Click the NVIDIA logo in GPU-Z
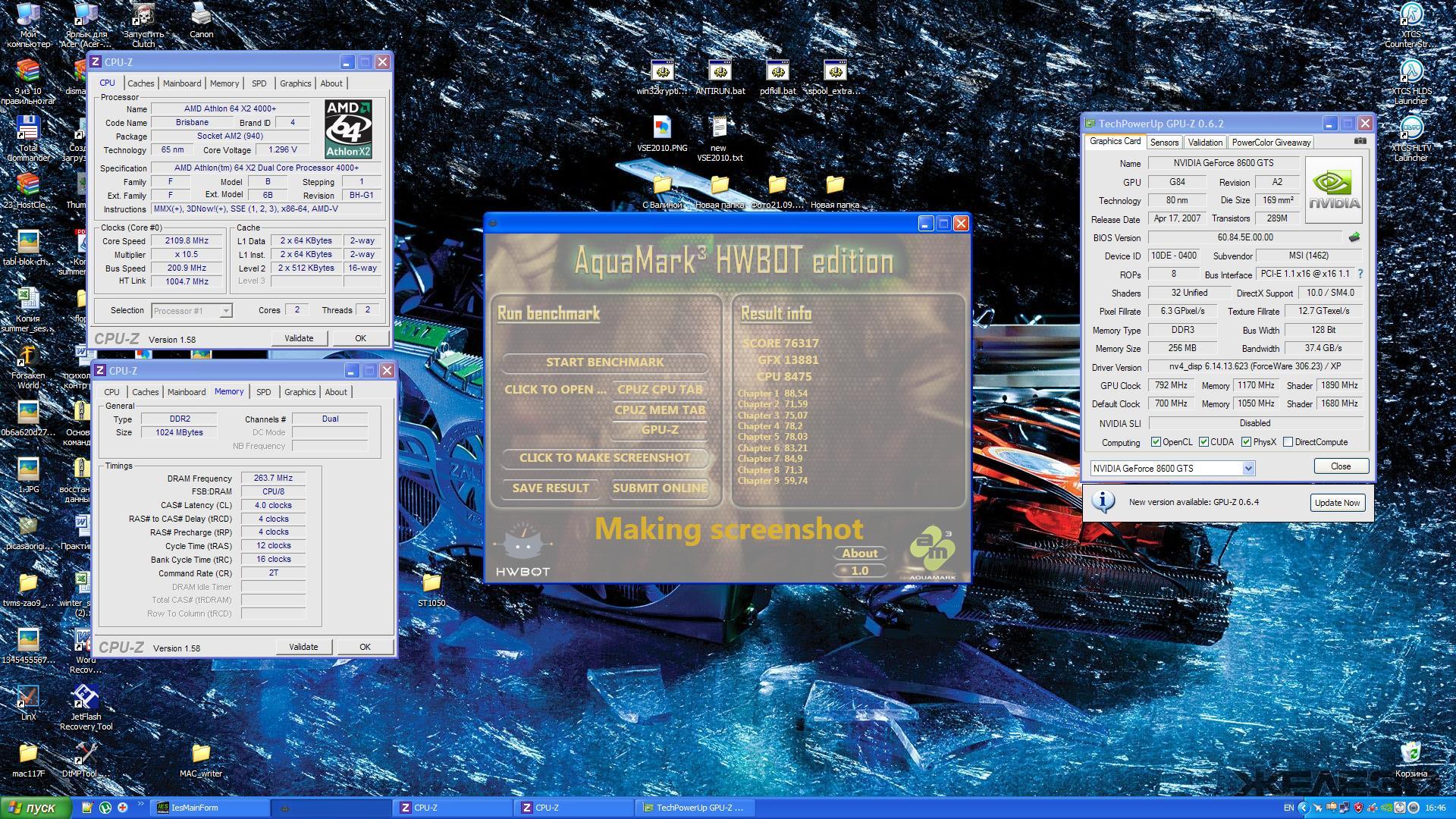This screenshot has height=819, width=1456. point(1335,190)
